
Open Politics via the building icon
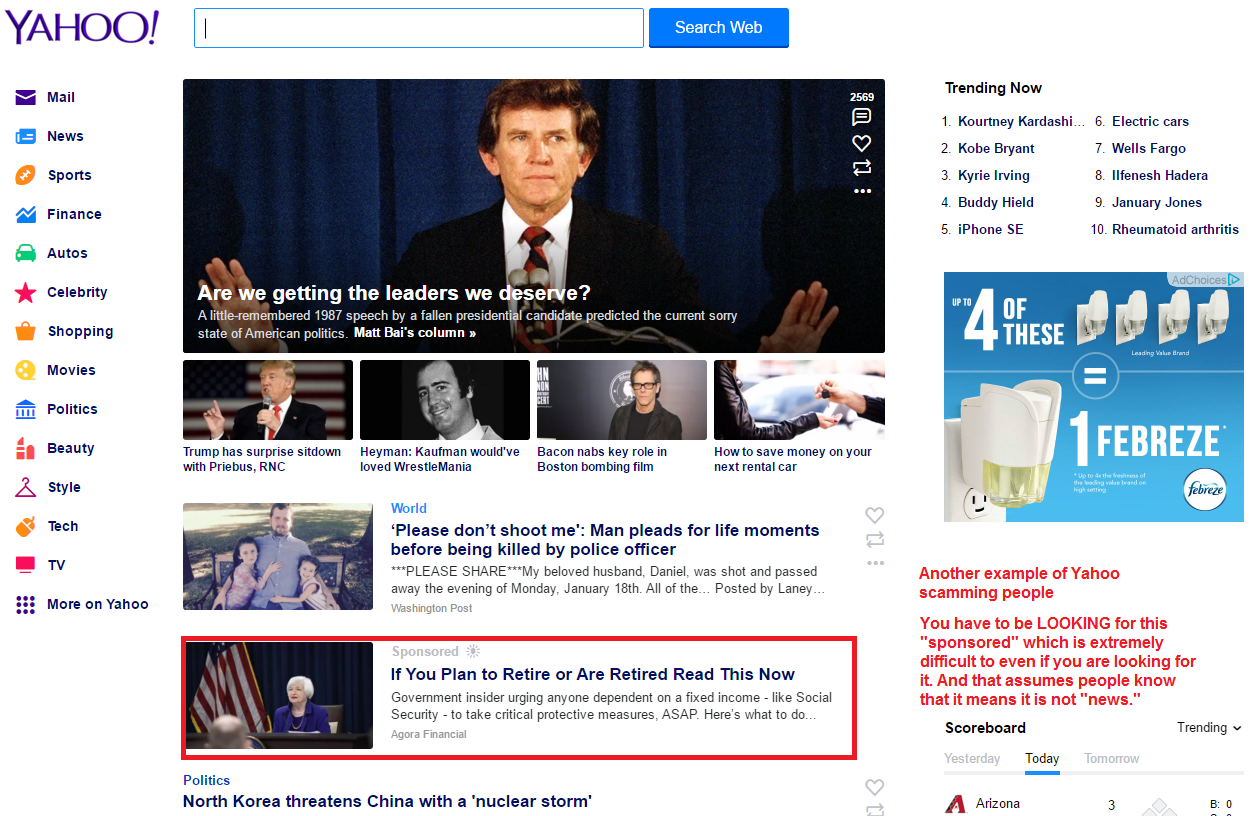(x=26, y=409)
